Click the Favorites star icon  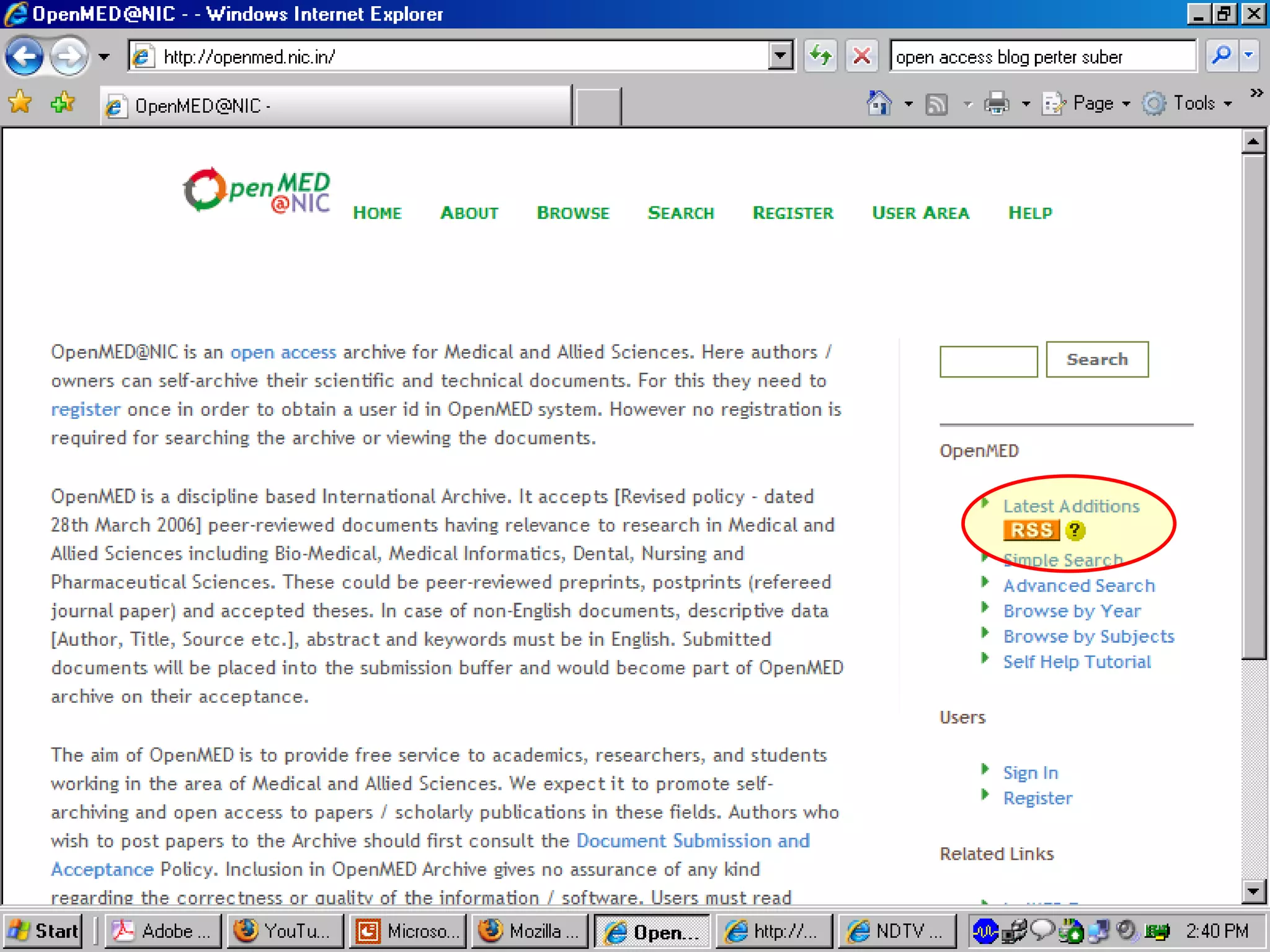tap(20, 103)
